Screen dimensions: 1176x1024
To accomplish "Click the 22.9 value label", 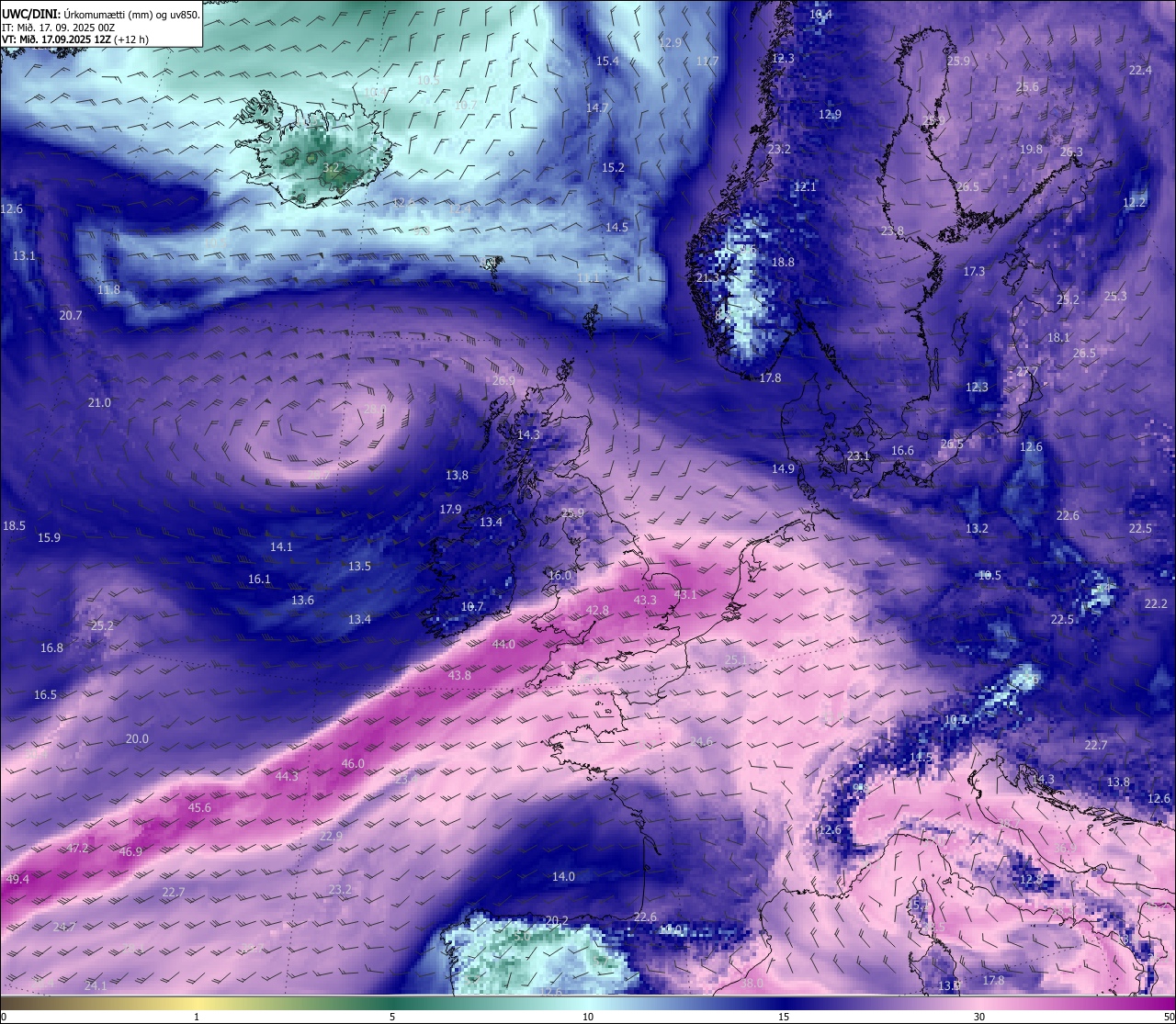I will coord(331,836).
